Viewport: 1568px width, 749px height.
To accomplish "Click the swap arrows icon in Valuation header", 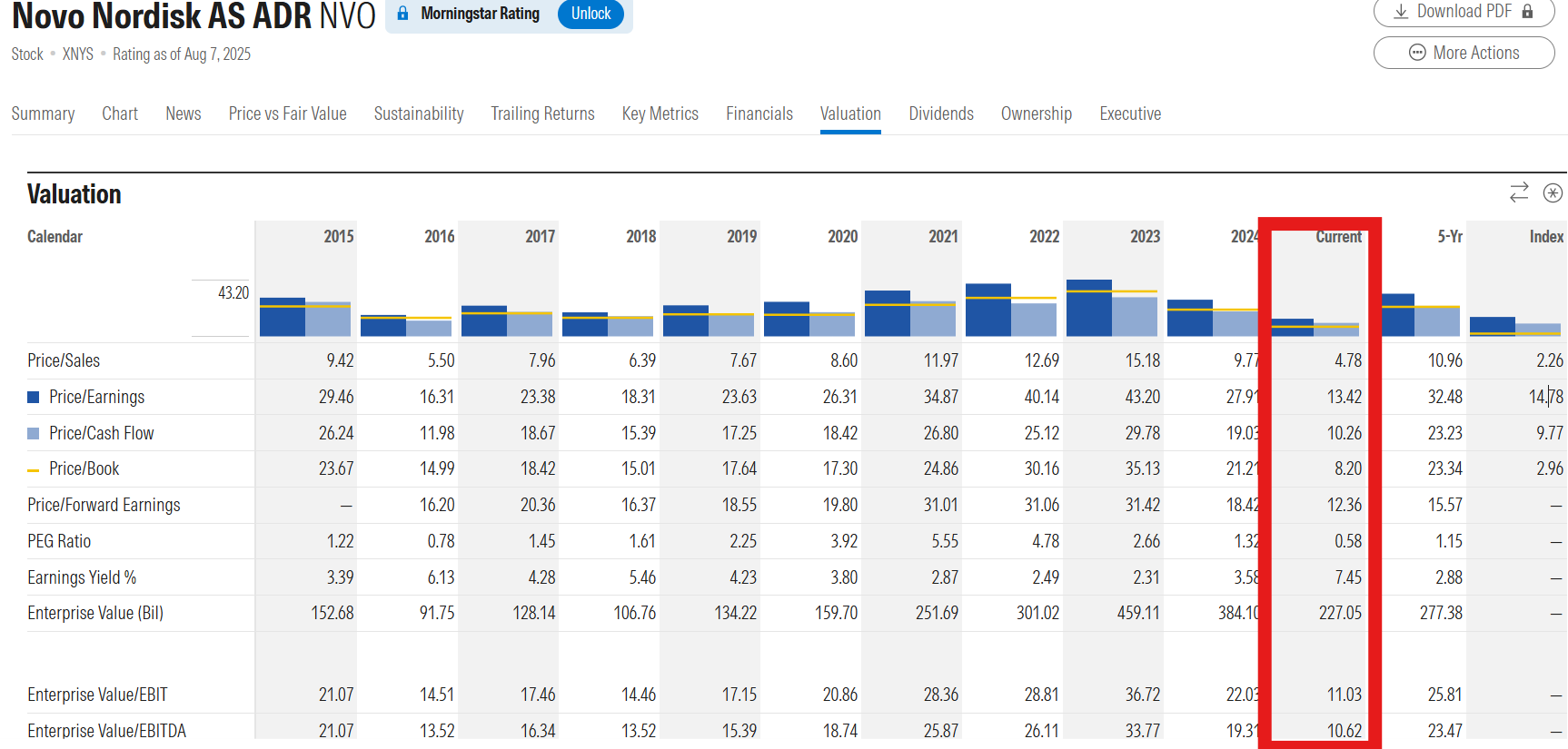I will pos(1519,192).
